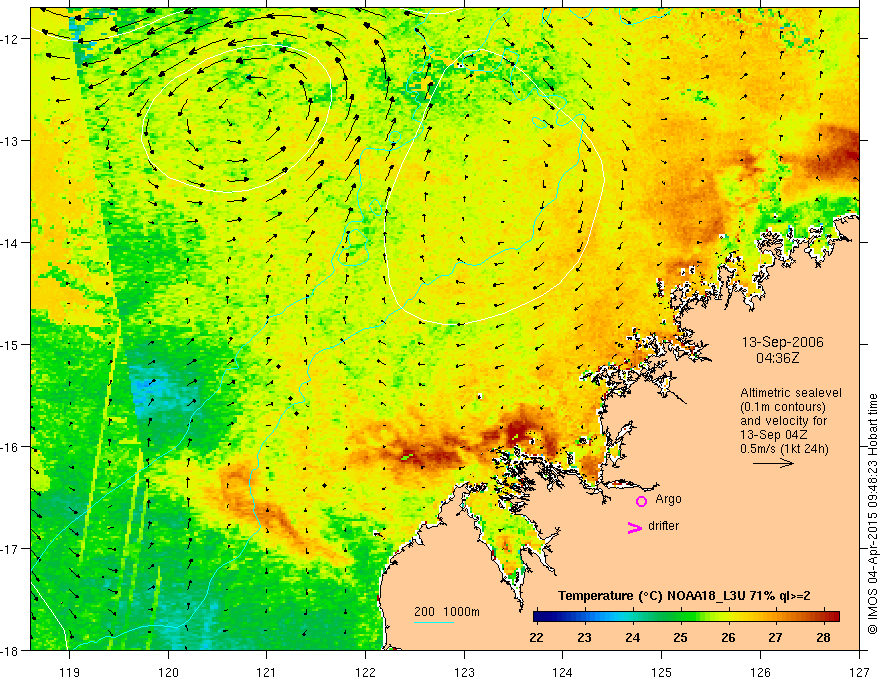Click the longitude axis label 123
Image resolution: width=880 pixels, height=680 pixels.
coord(464,672)
